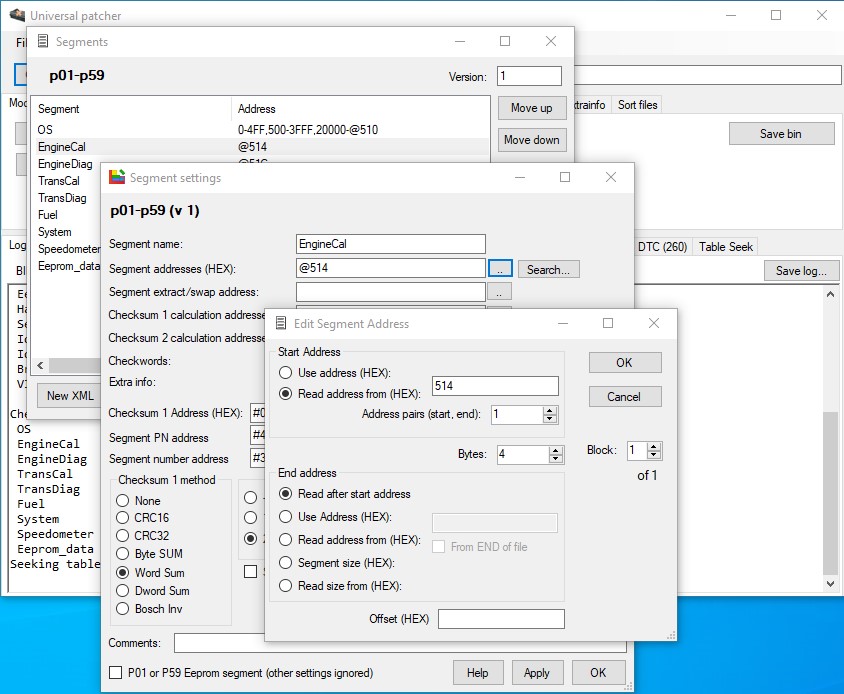The height and width of the screenshot is (694, 844).
Task: Click Save log... button
Action: point(801,271)
